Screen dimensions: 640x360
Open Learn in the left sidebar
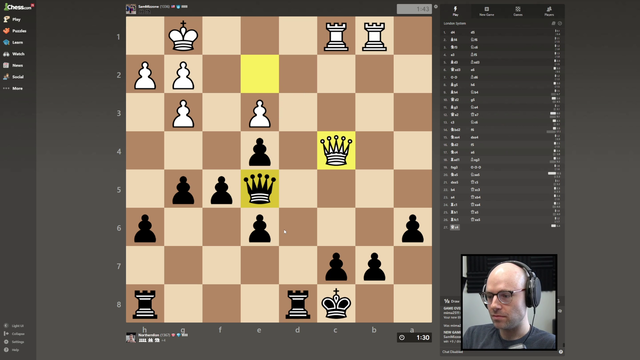pos(13,42)
